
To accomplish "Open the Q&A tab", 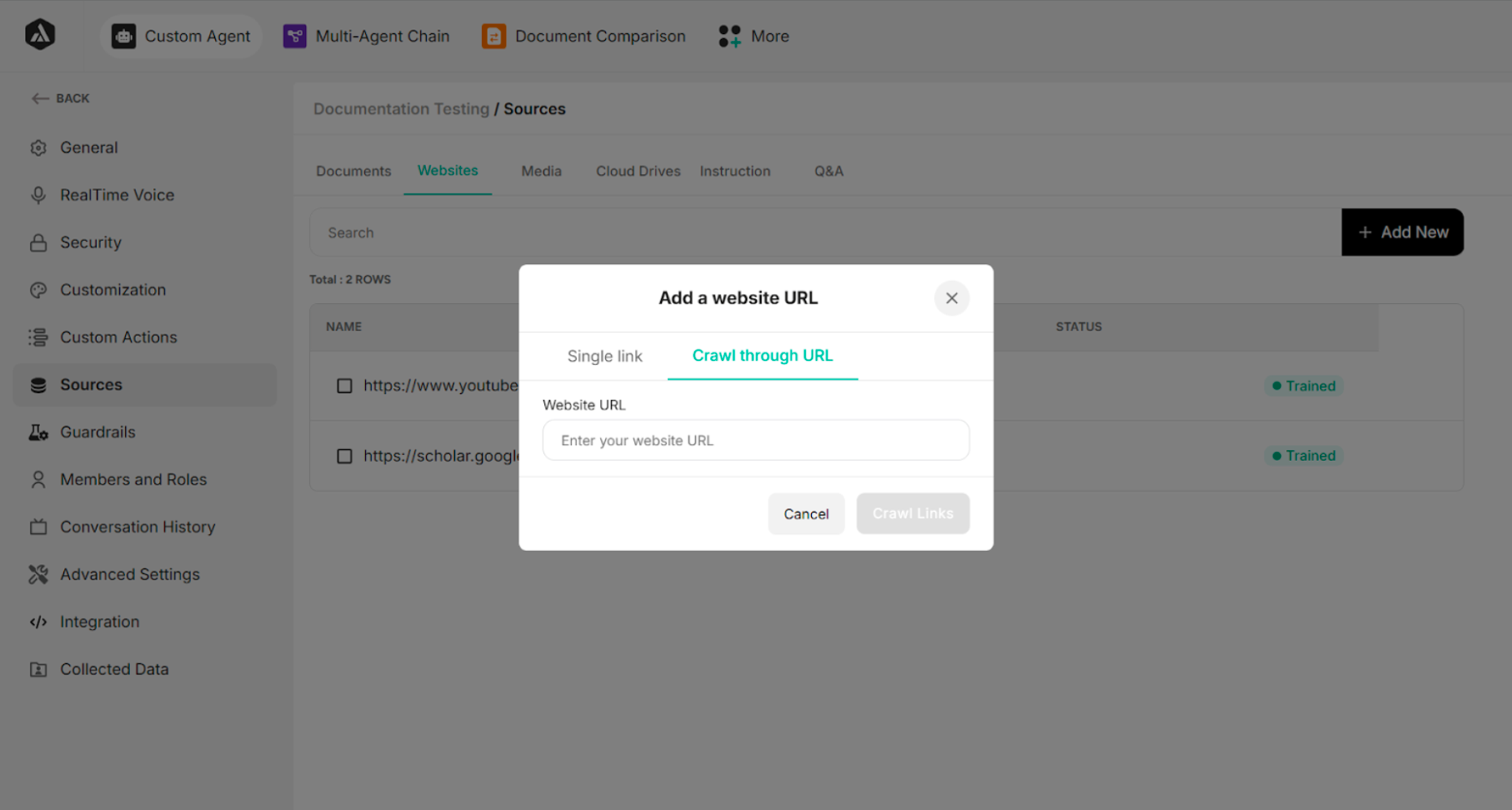I will tap(828, 171).
